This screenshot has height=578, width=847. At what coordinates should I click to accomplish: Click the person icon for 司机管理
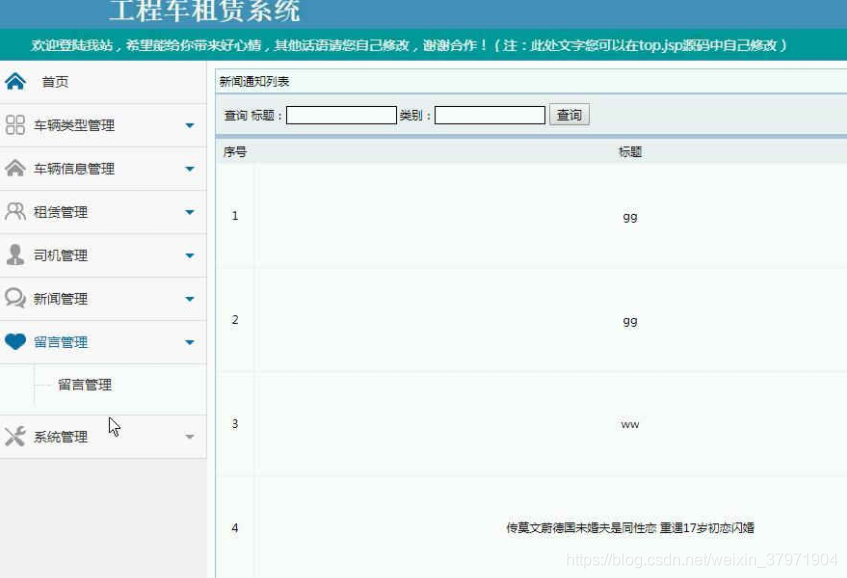(x=15, y=254)
